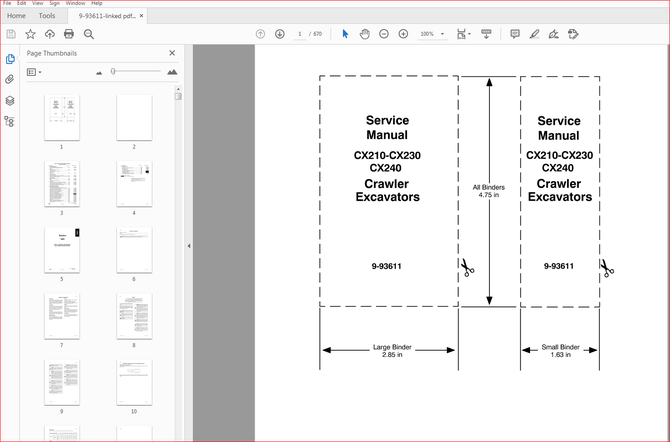The image size is (670, 442).
Task: Select the page 7 thumbnail
Action: click(62, 316)
